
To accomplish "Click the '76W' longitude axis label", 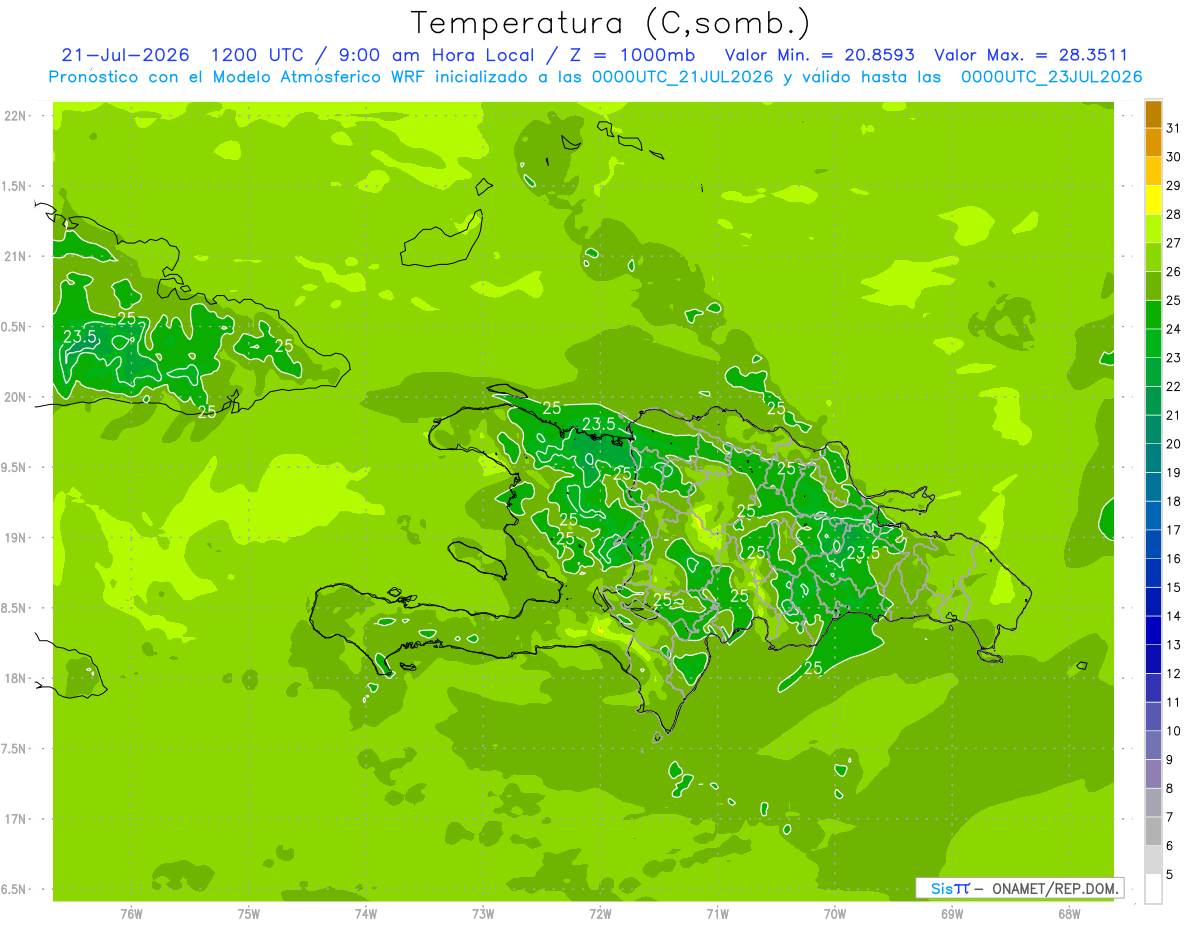I will (130, 913).
